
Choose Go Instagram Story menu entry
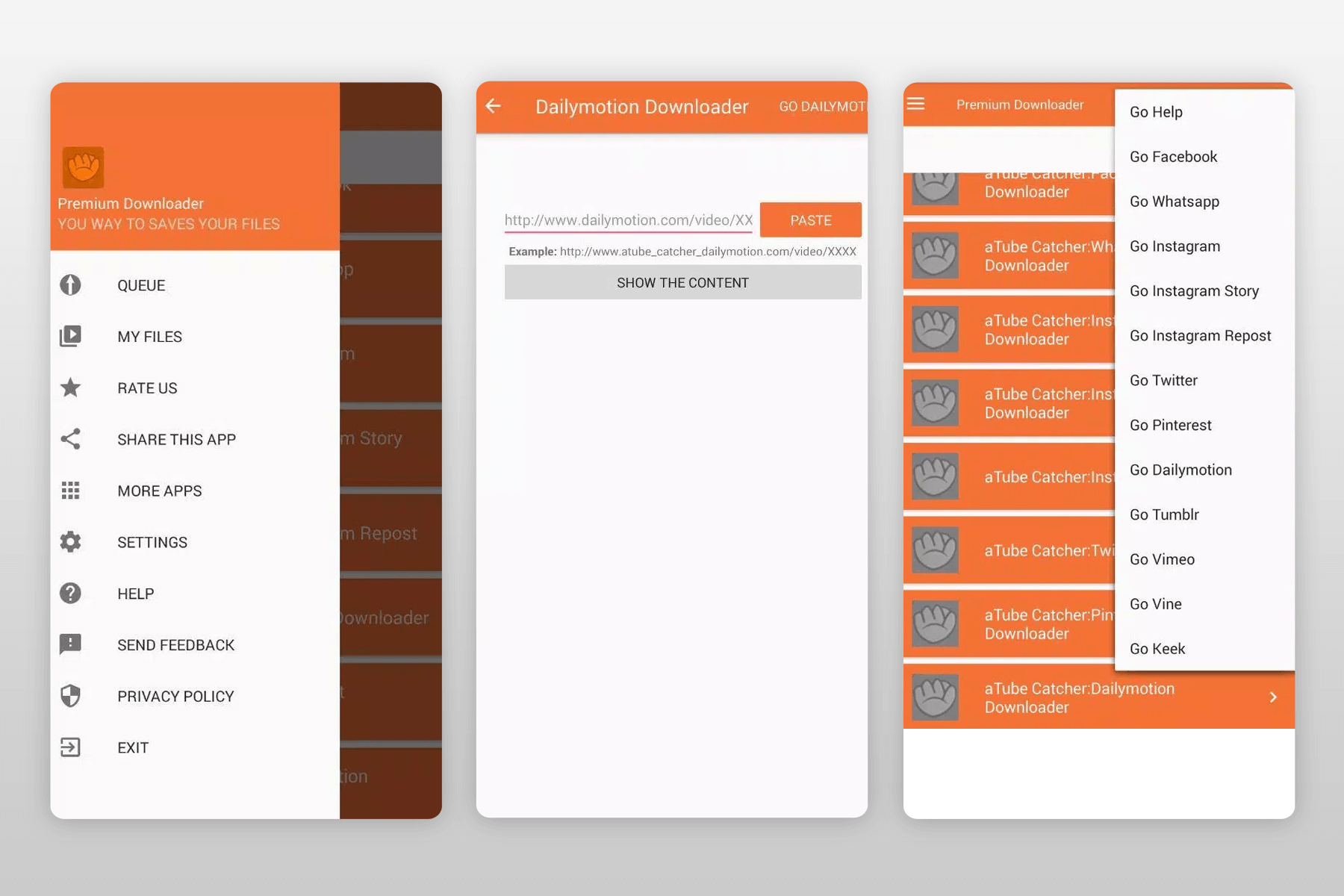point(1195,290)
